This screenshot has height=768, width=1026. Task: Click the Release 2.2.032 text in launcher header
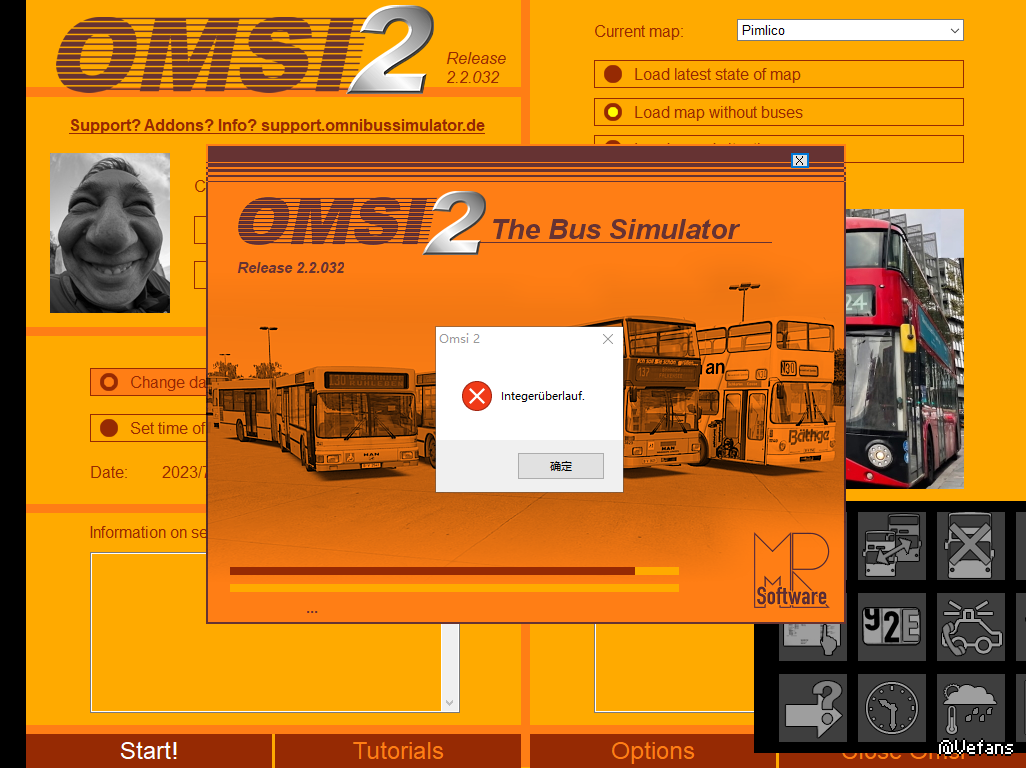[x=476, y=68]
